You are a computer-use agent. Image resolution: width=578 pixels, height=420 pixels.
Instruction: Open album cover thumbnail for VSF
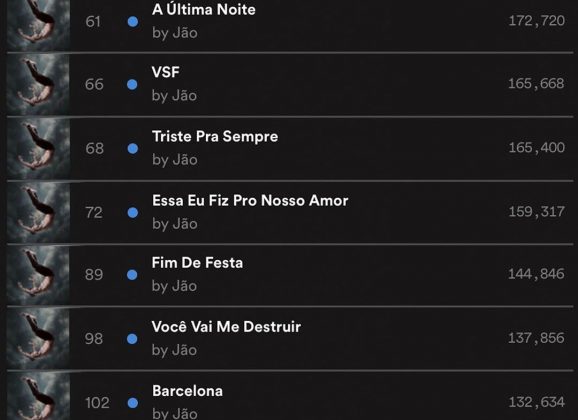(38, 85)
